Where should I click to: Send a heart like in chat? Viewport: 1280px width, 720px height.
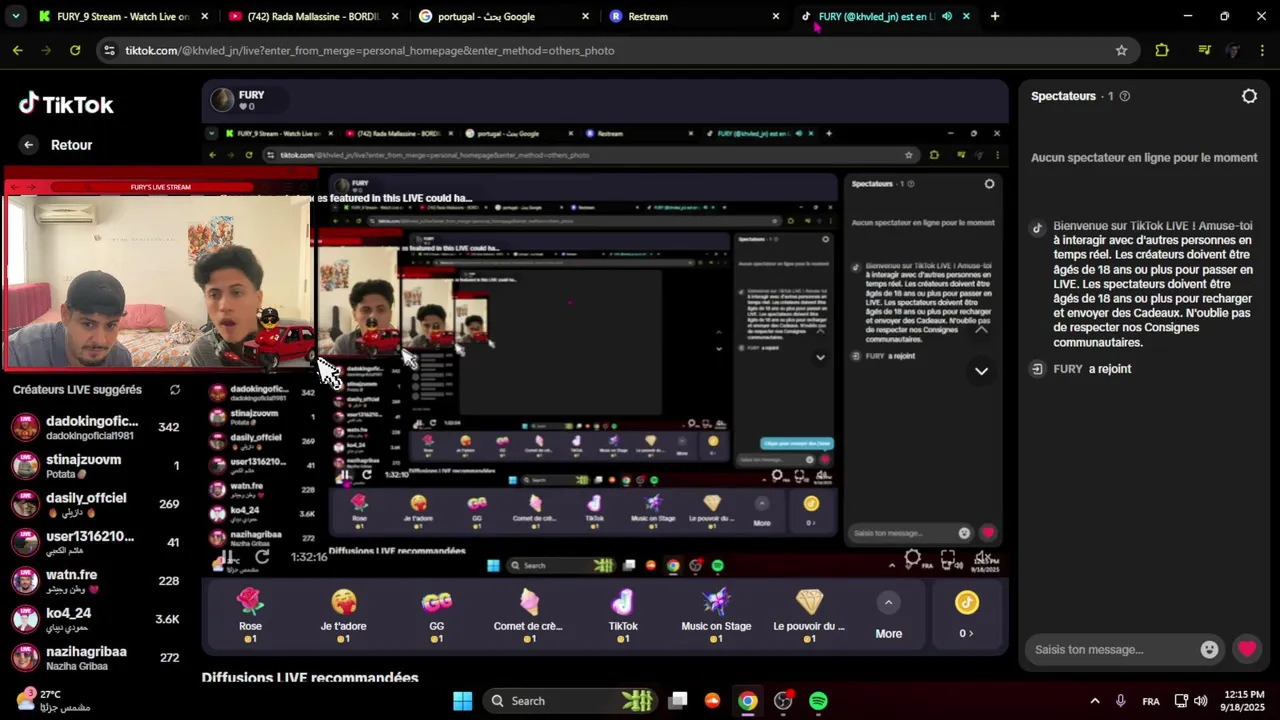pyautogui.click(x=1246, y=649)
